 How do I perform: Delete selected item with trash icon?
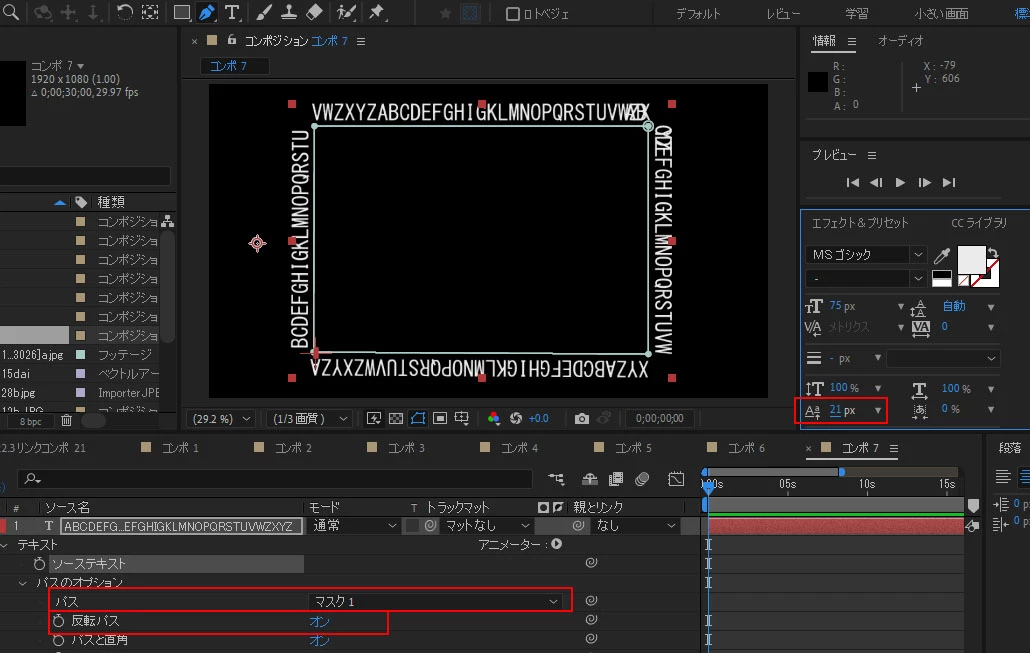(66, 420)
